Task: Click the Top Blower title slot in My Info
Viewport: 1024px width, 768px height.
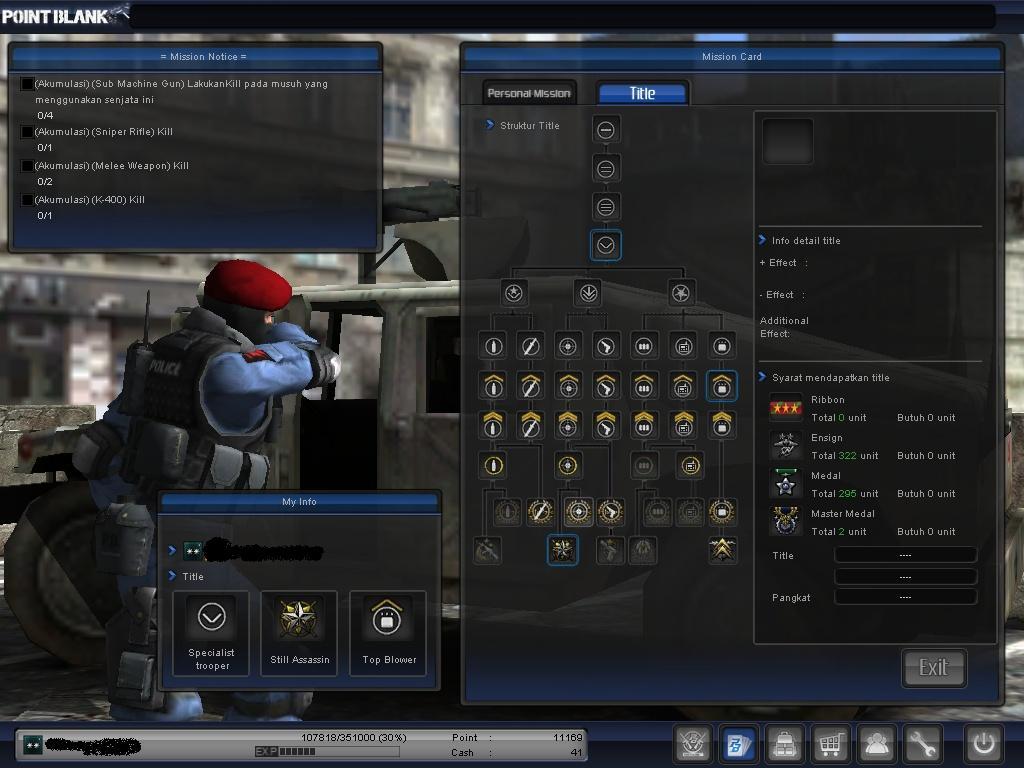Action: pos(389,633)
